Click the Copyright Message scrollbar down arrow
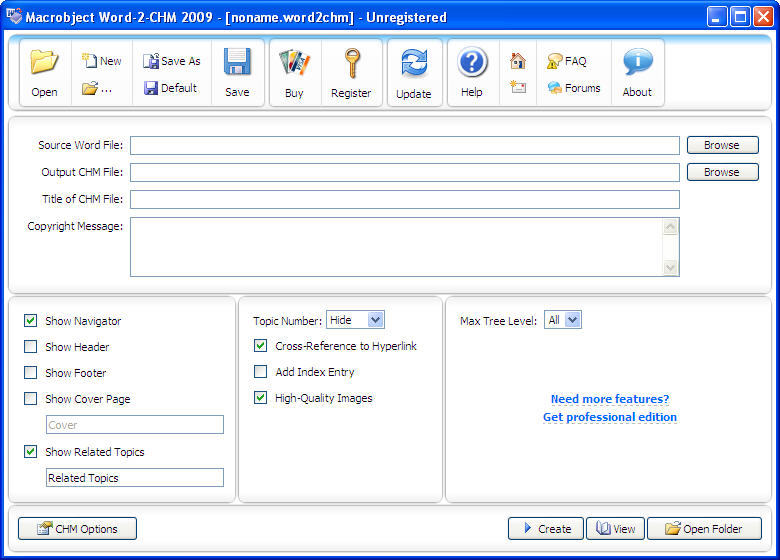 (670, 267)
